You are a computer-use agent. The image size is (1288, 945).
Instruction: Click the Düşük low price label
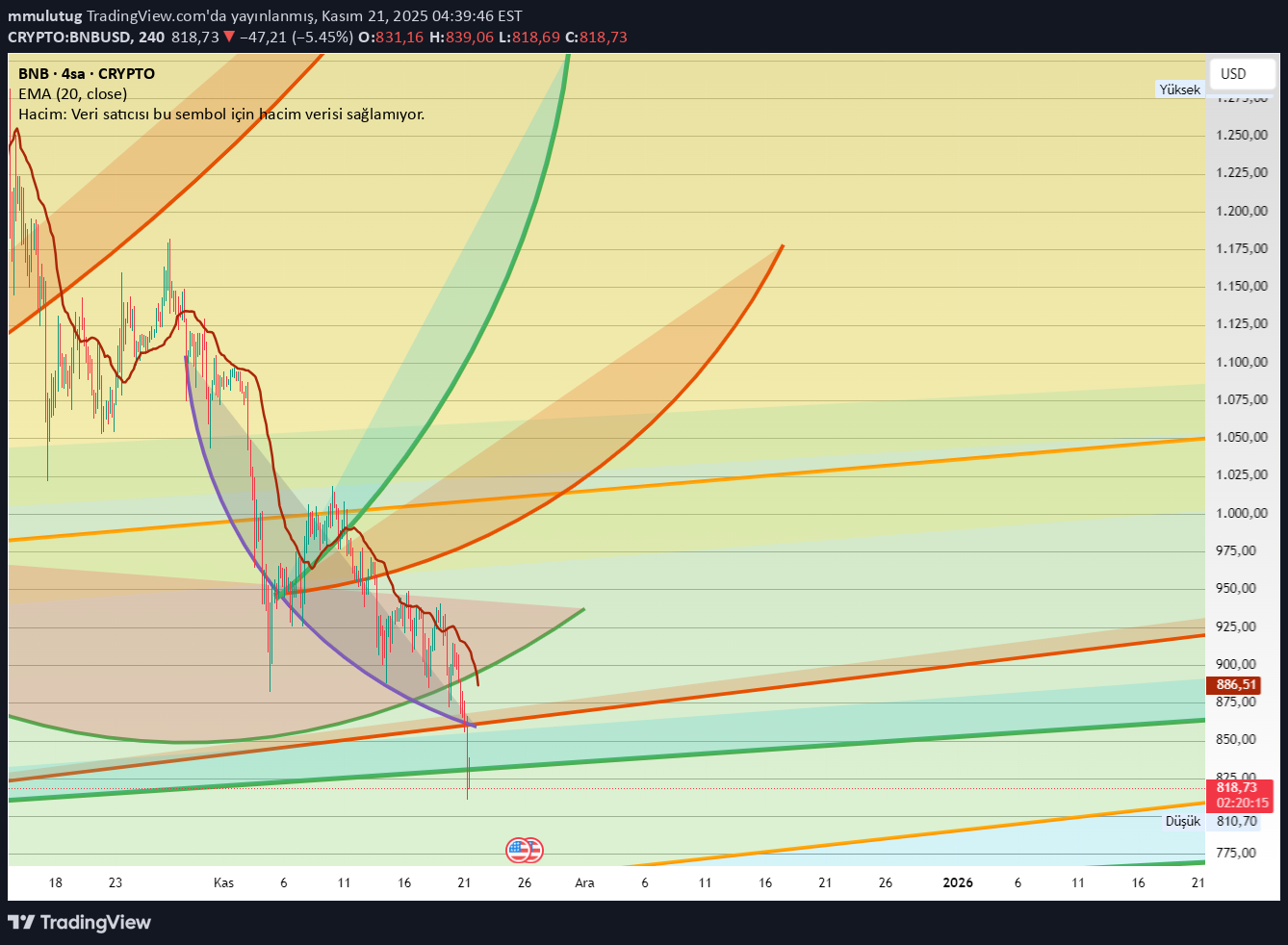1183,821
